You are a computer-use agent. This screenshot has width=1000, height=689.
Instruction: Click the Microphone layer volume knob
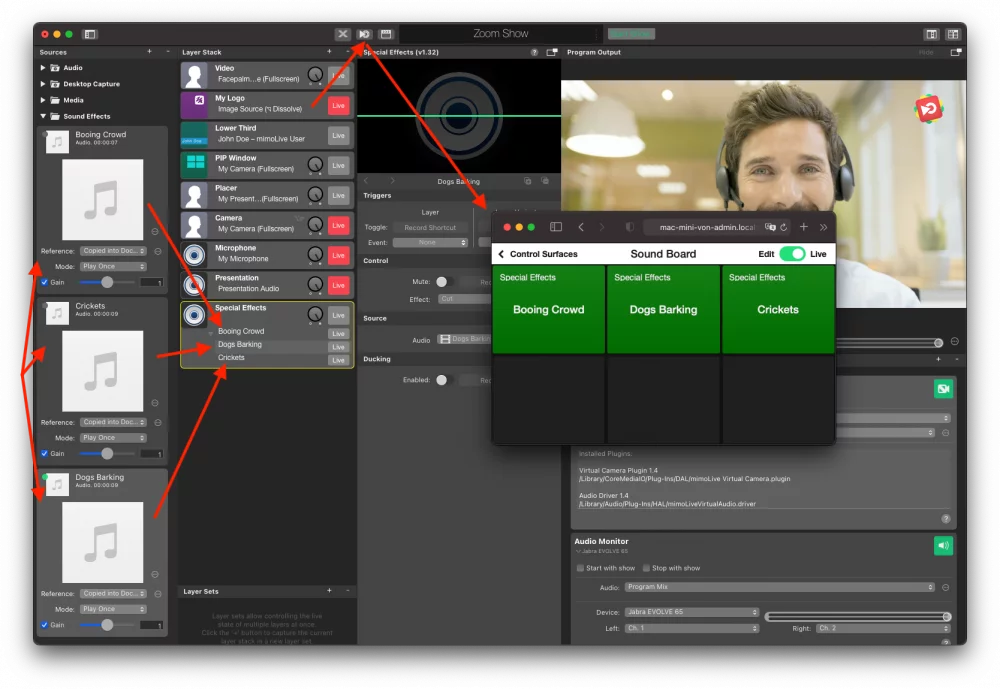click(315, 255)
